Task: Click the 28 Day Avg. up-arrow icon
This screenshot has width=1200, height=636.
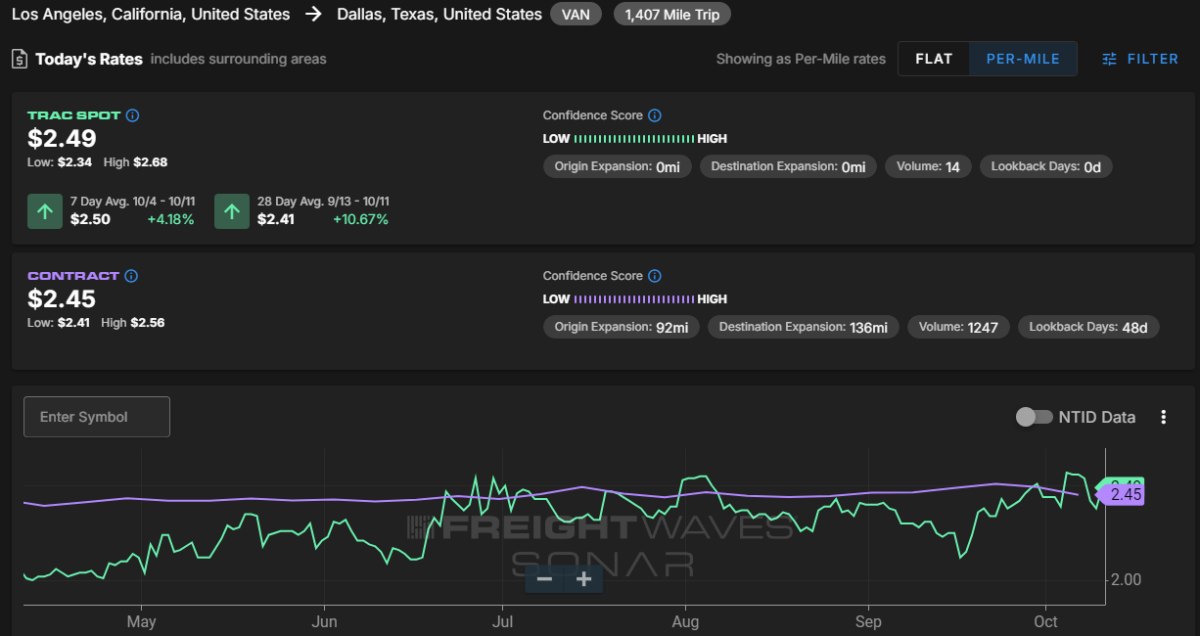Action: [232, 211]
